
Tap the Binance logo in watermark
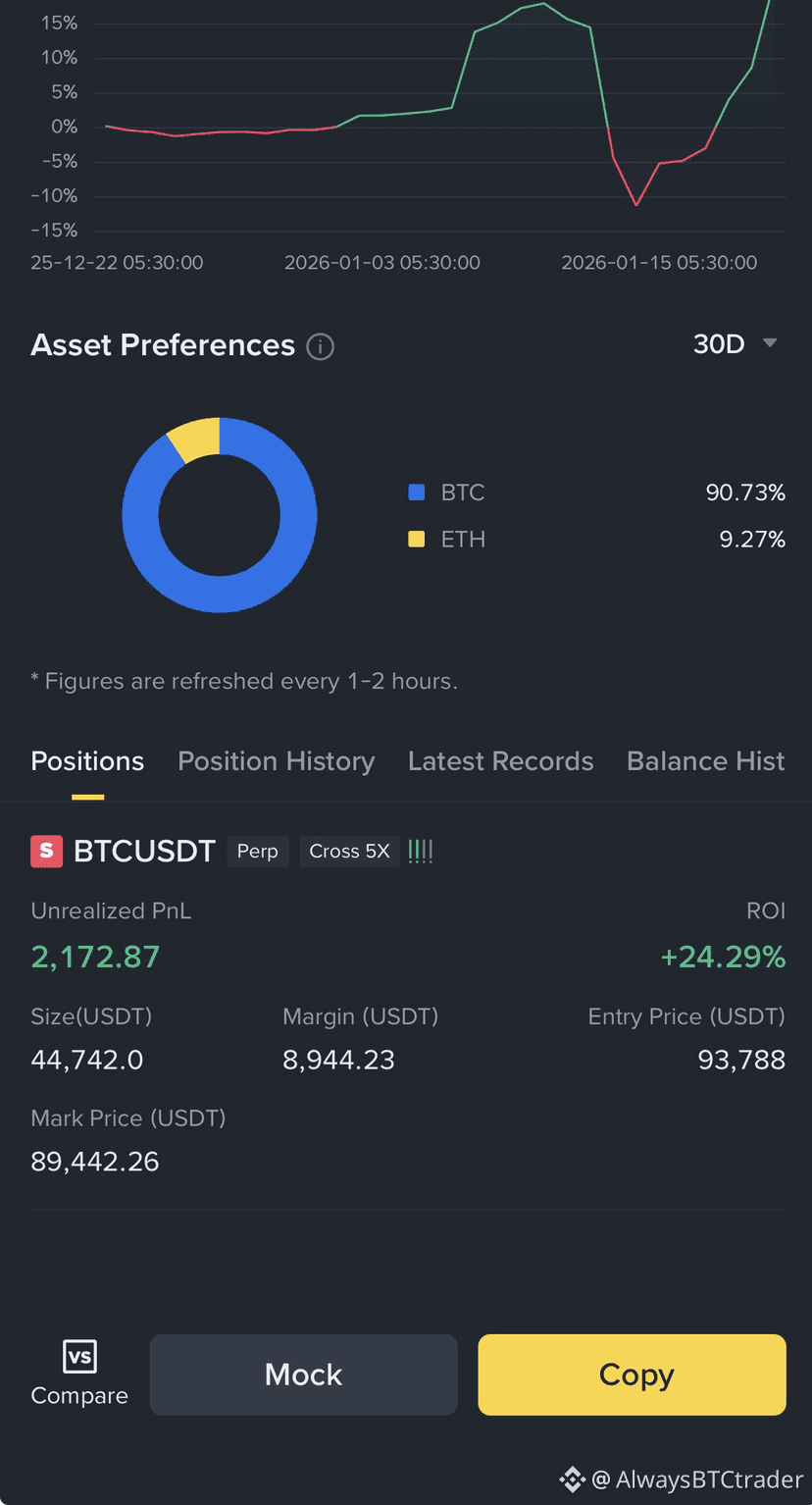point(572,1479)
